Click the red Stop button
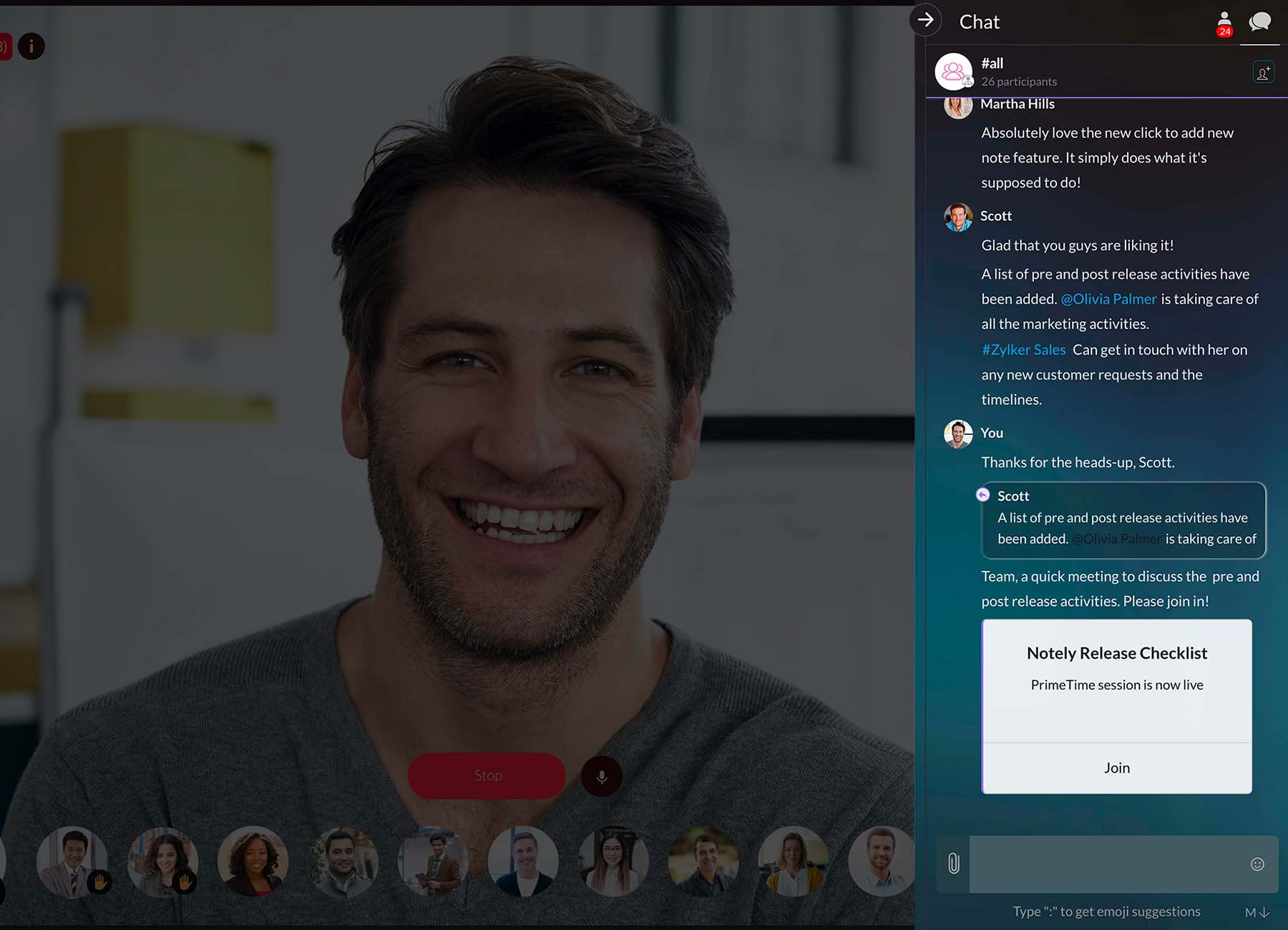The width and height of the screenshot is (1288, 930). pos(487,775)
